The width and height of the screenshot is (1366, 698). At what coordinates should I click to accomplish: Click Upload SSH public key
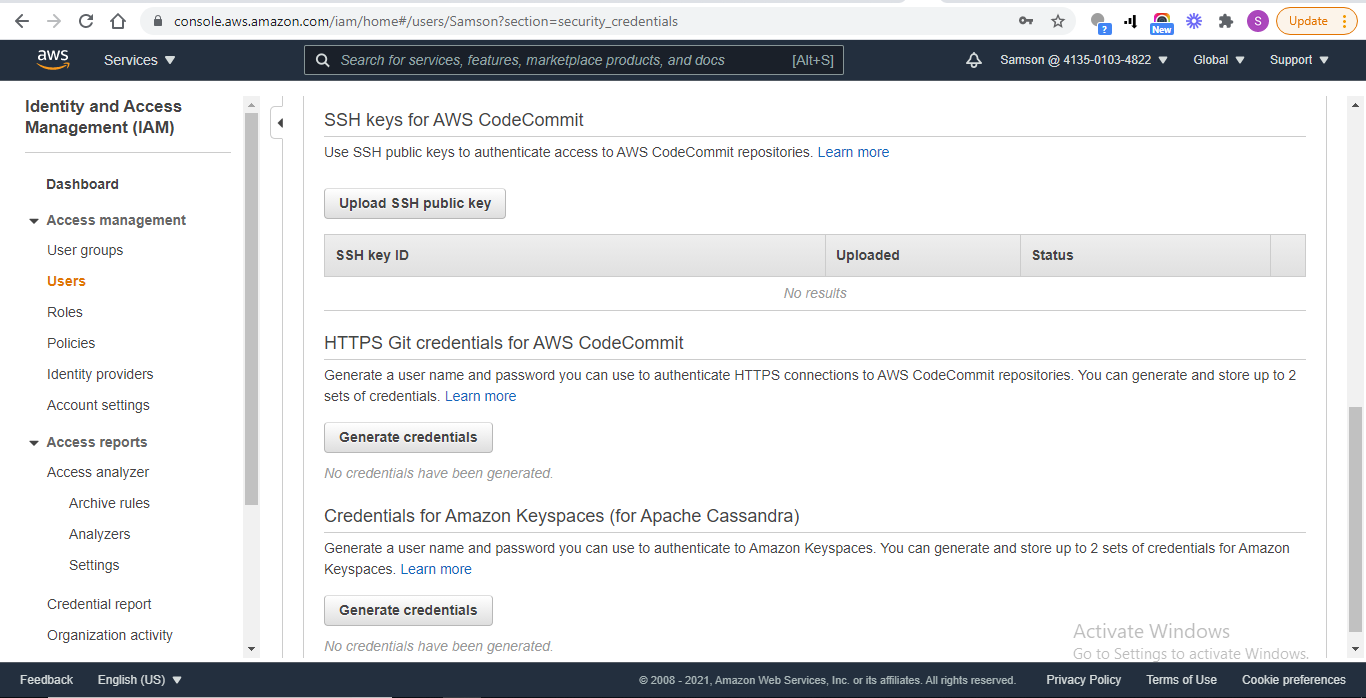point(414,203)
